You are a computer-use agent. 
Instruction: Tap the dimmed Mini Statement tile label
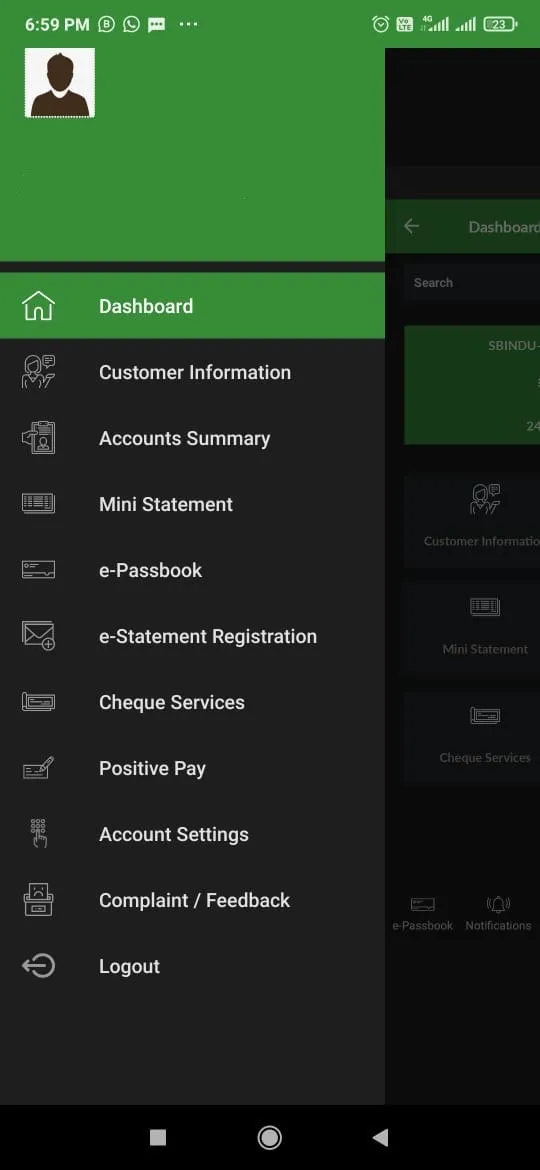tap(485, 649)
